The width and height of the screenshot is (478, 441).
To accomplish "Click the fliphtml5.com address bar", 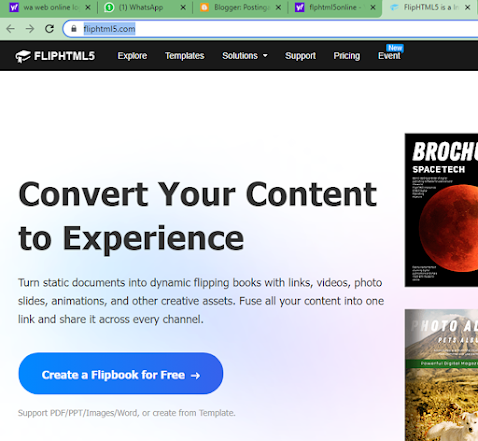I will pyautogui.click(x=270, y=29).
